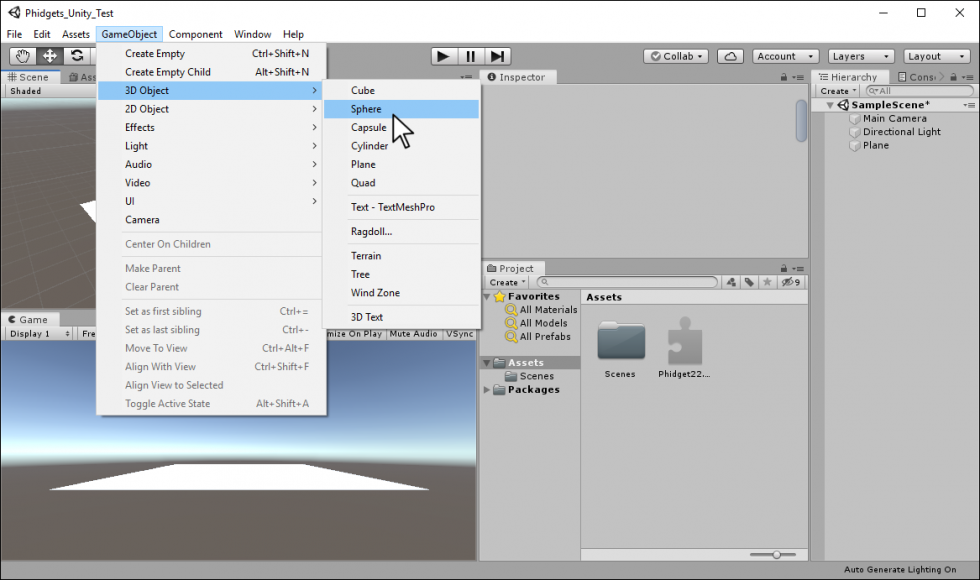Click the Step frame button
Viewport: 980px width, 580px height.
coord(497,56)
